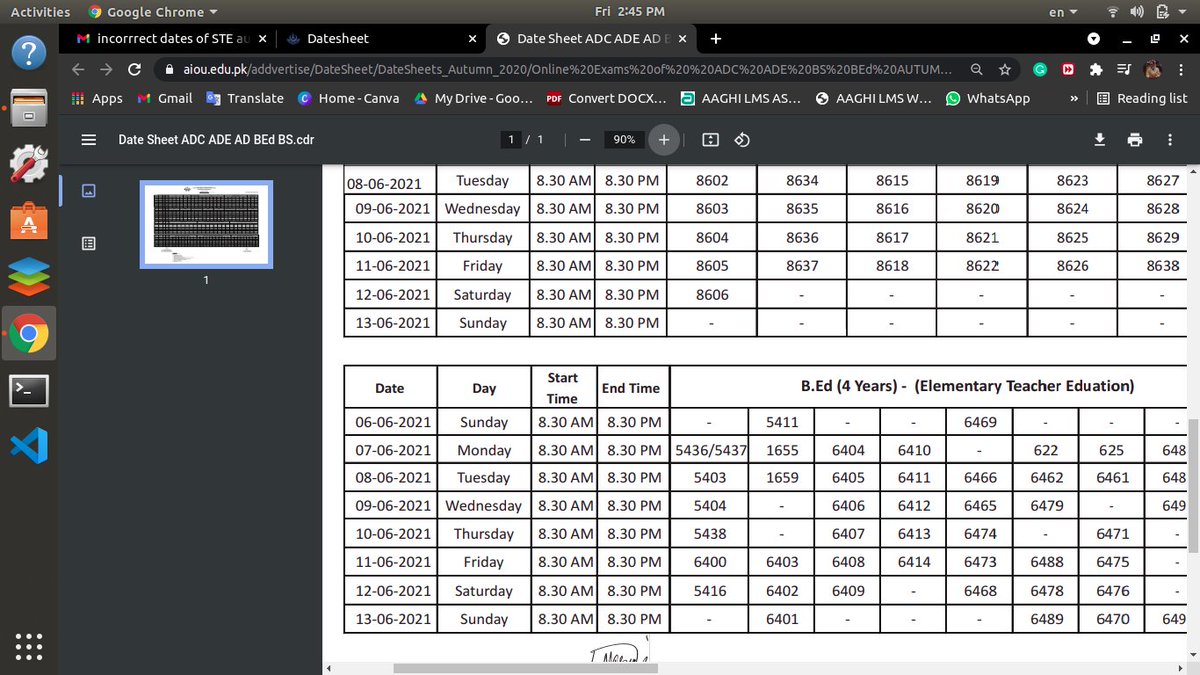This screenshot has width=1200, height=675.
Task: Reload the current page
Action: coord(134,70)
